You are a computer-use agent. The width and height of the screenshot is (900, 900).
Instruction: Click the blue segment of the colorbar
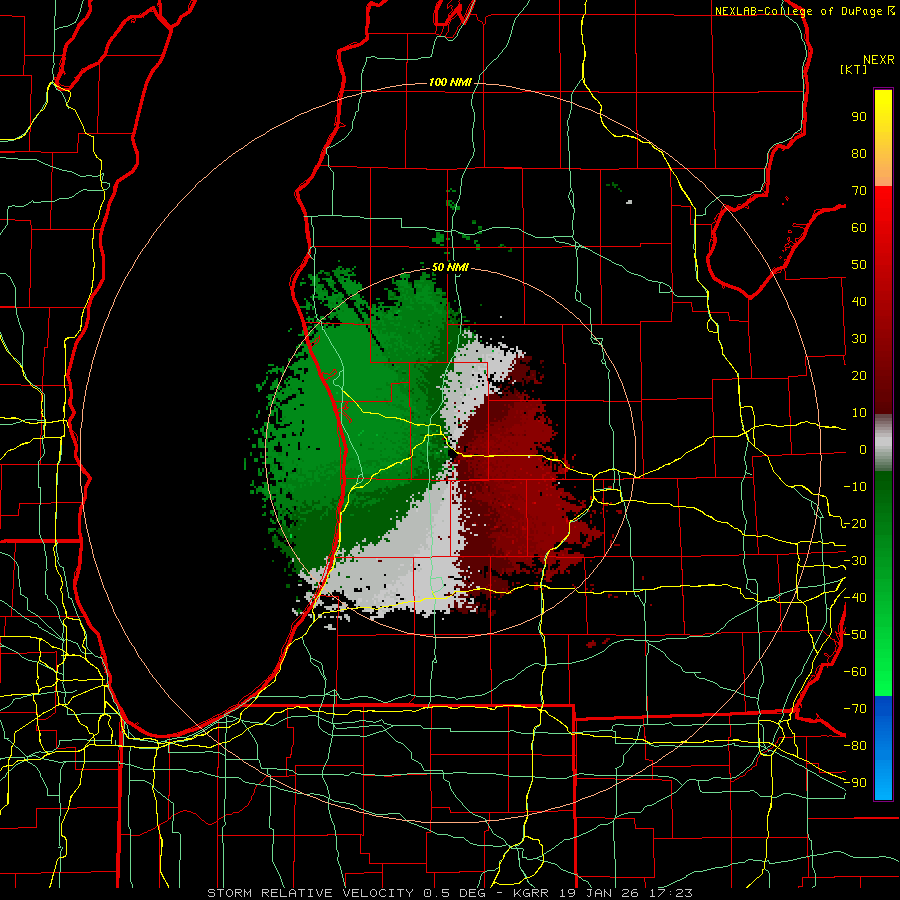tap(883, 747)
